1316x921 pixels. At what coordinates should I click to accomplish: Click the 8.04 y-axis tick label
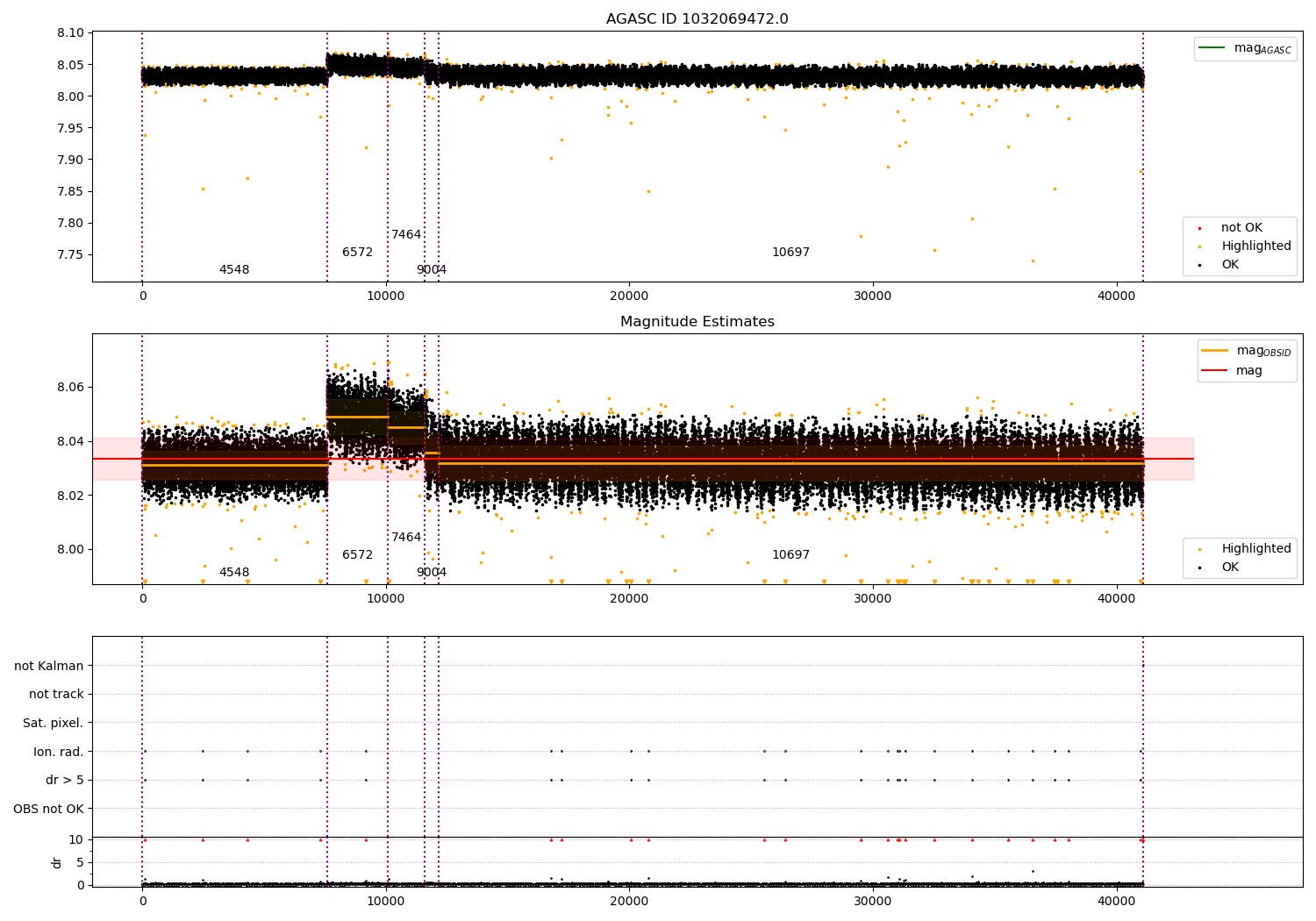coord(70,442)
